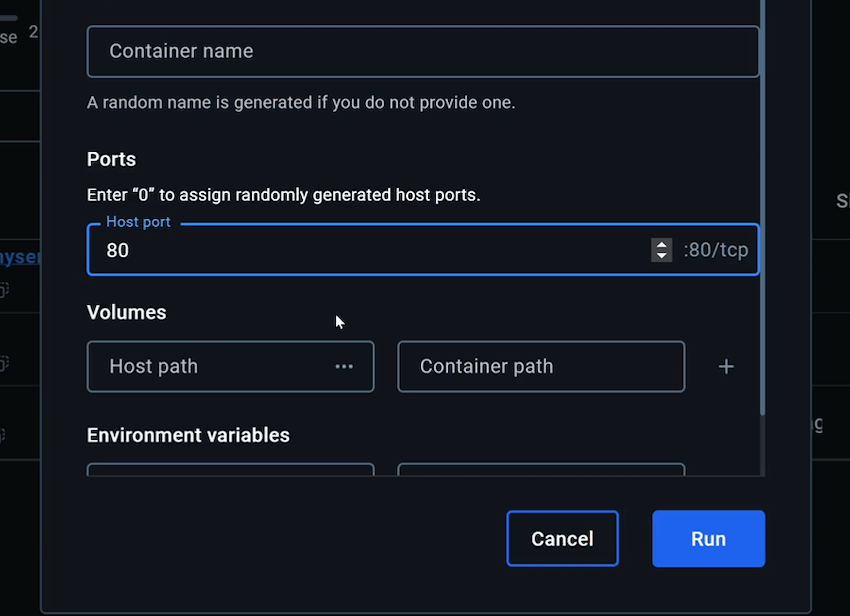Focus the first Environment variables field

click(x=230, y=470)
